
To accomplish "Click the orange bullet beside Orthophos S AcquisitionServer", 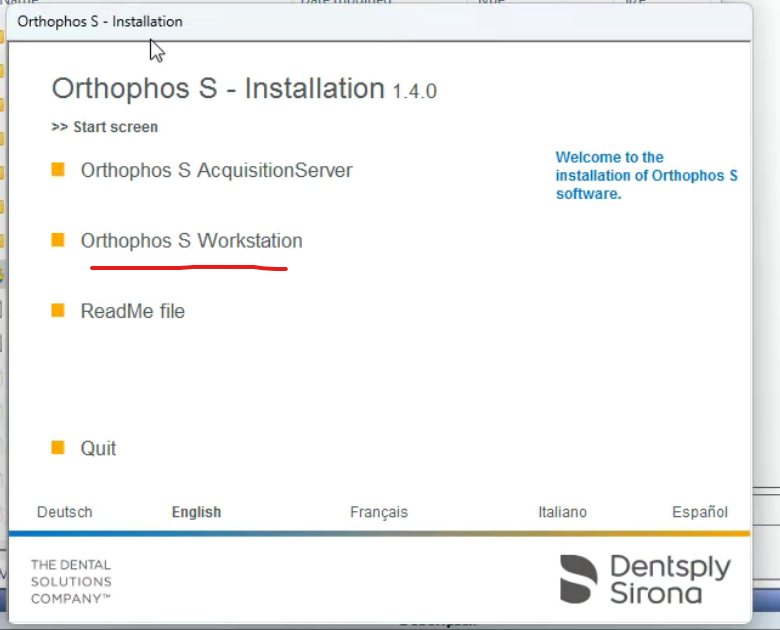I will point(58,170).
